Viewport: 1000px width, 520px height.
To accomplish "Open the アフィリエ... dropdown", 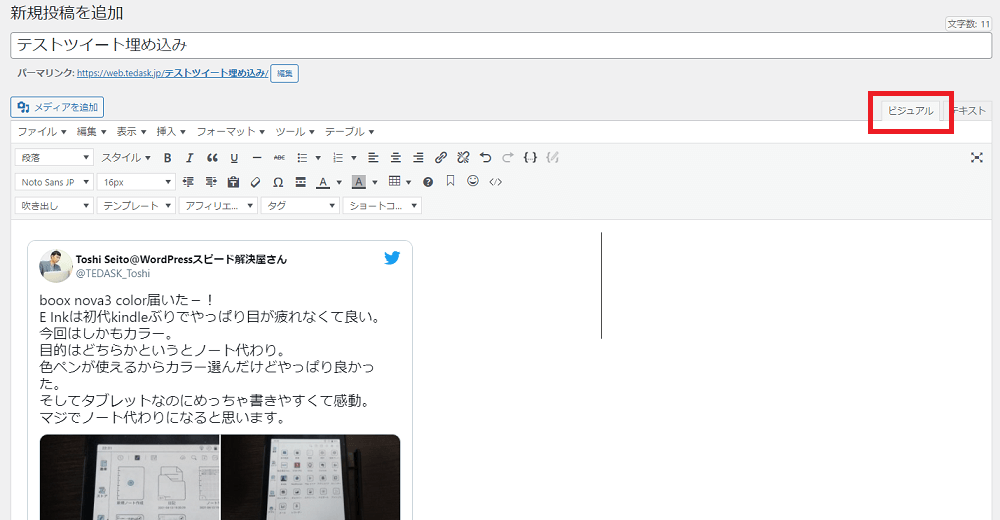I will coord(218,205).
